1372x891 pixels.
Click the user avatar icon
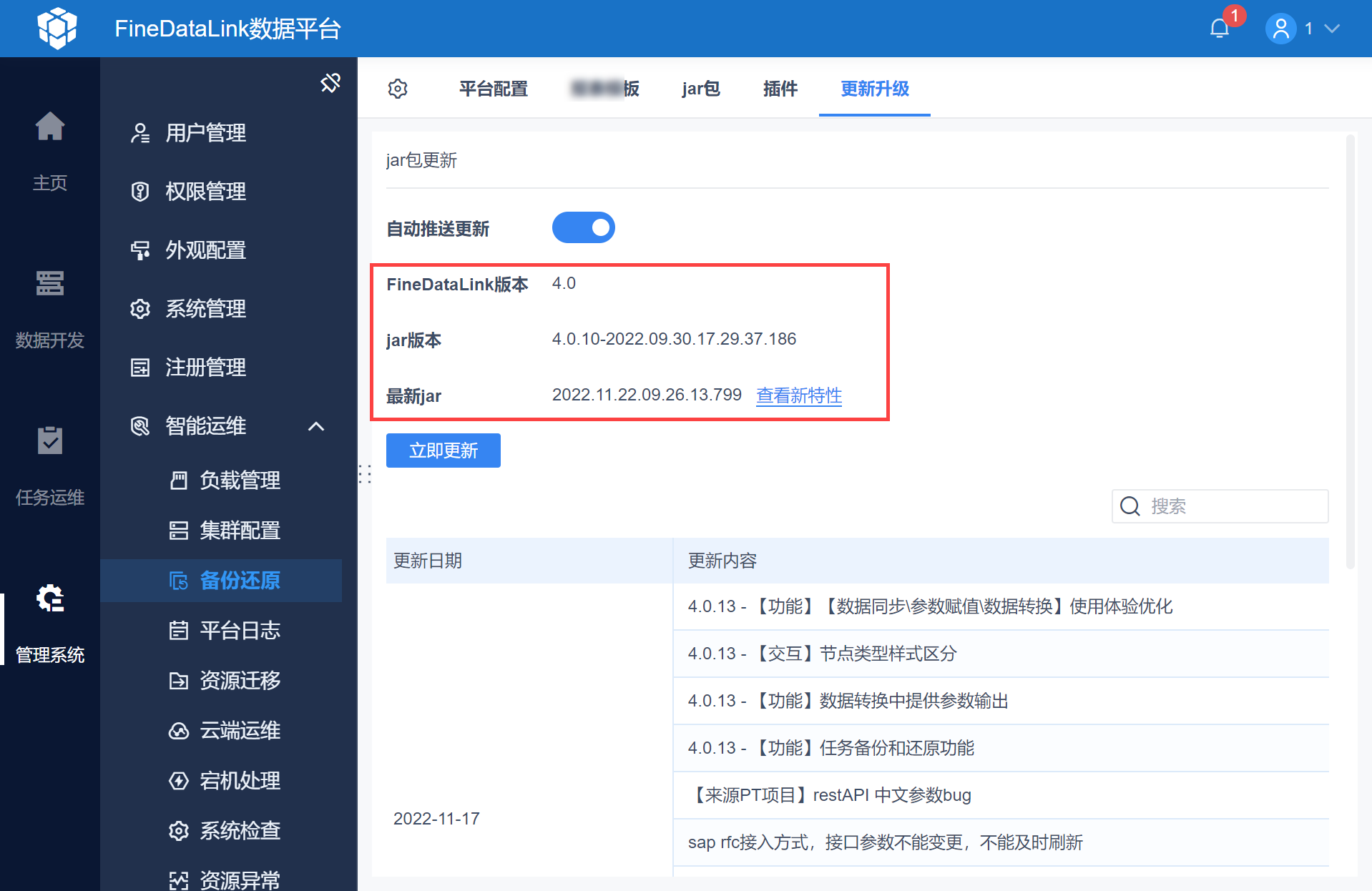(x=1280, y=29)
